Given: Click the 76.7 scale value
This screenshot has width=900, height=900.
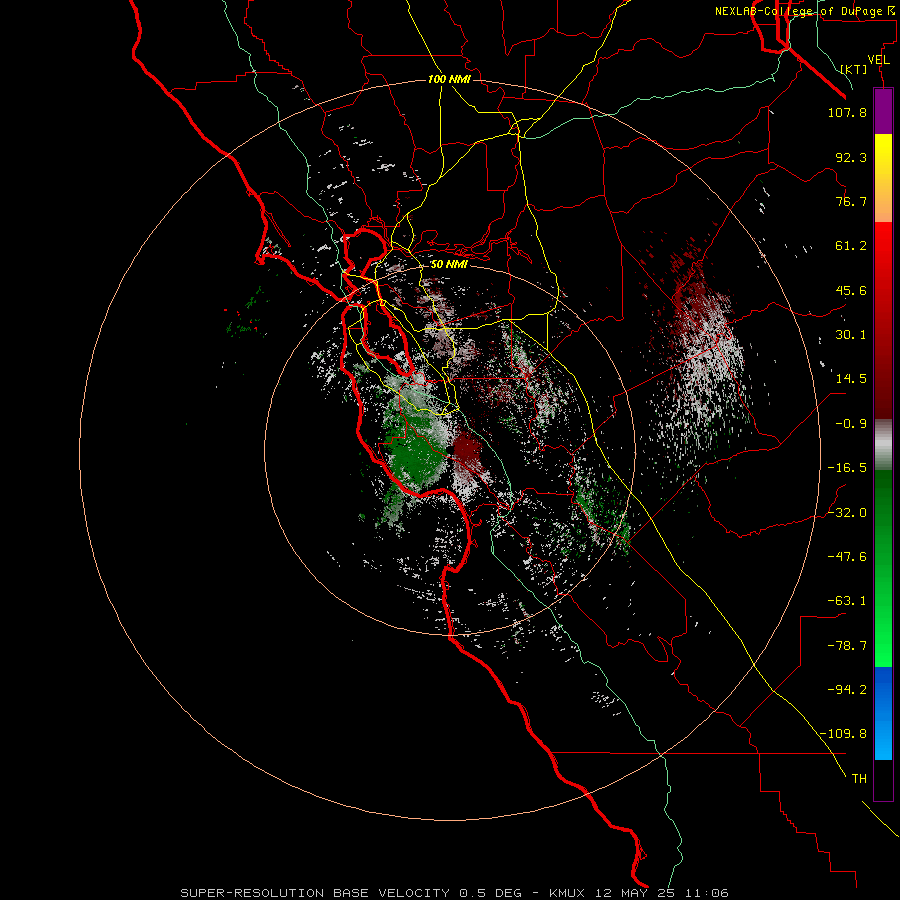Looking at the screenshot, I should [x=851, y=201].
